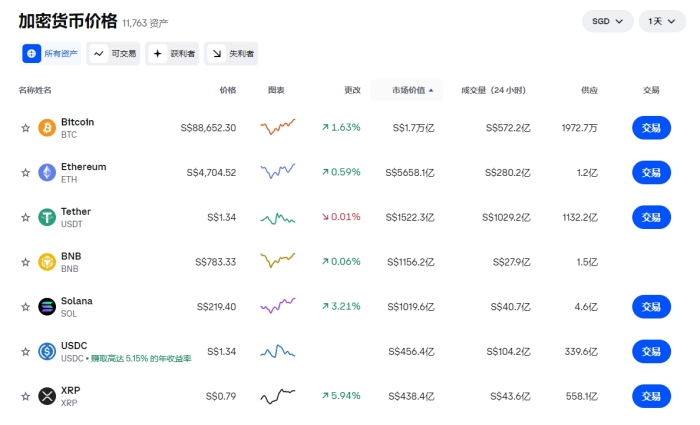The height and width of the screenshot is (425, 700).
Task: Click the BNB logo icon
Action: tap(47, 262)
